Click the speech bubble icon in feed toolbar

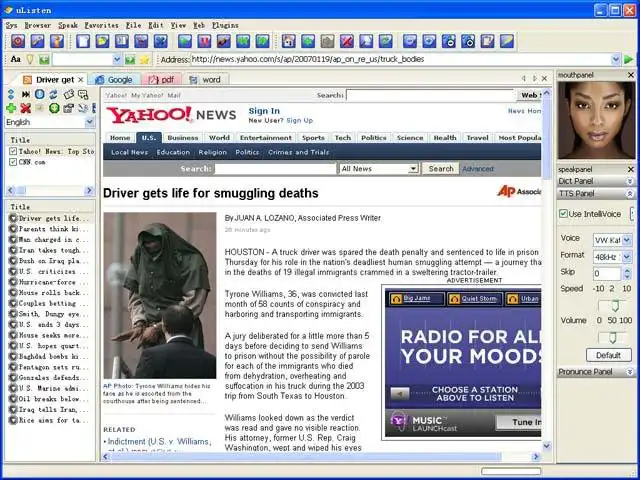point(83,95)
